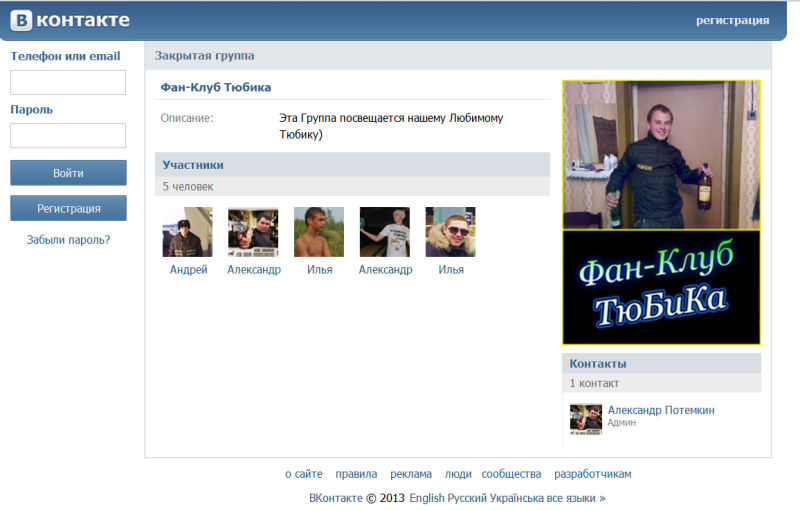Click регистрация link in the top header

732,20
